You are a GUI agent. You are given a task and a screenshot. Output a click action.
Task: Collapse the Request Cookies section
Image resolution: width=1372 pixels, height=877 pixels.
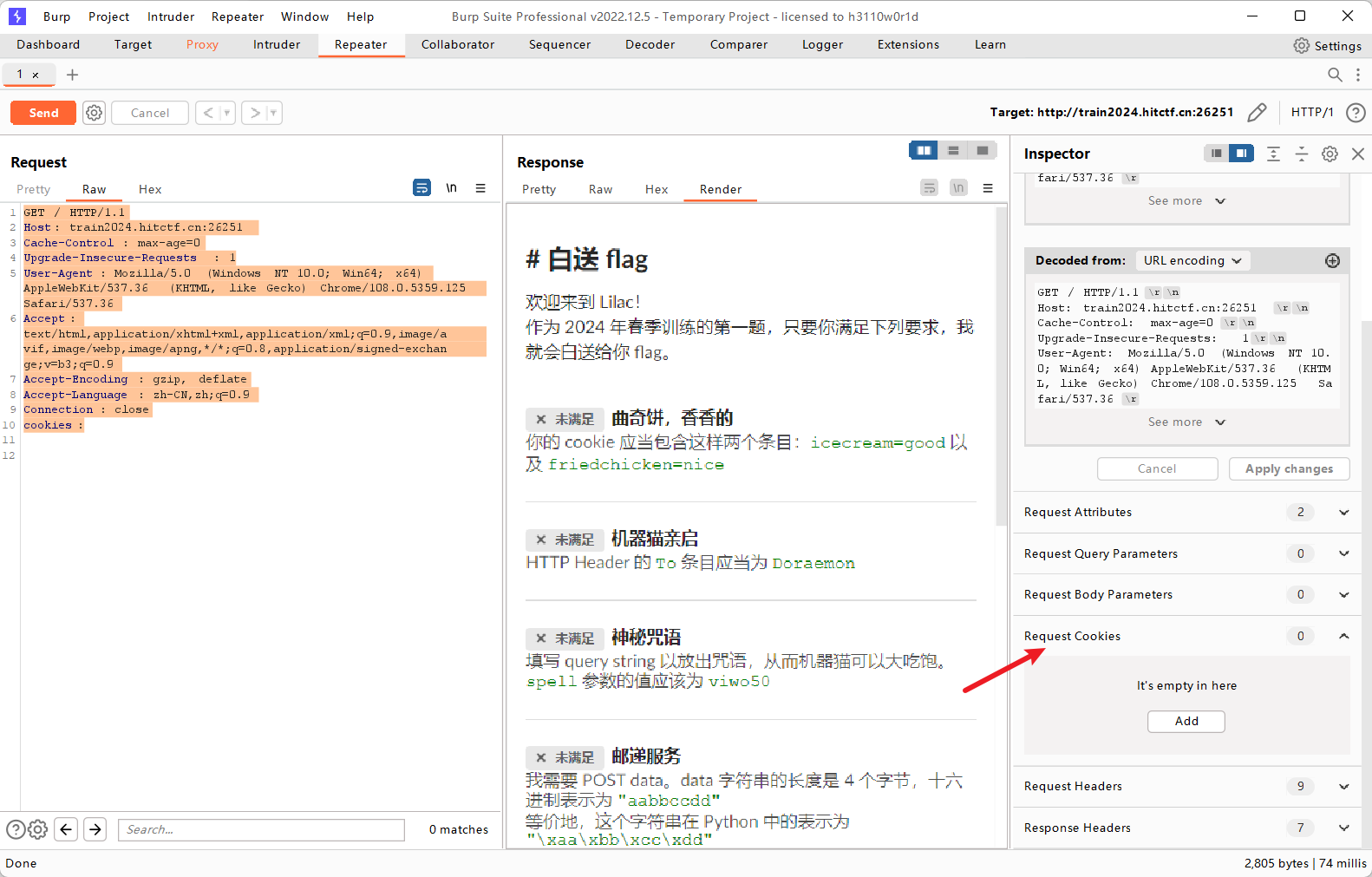tap(1343, 636)
